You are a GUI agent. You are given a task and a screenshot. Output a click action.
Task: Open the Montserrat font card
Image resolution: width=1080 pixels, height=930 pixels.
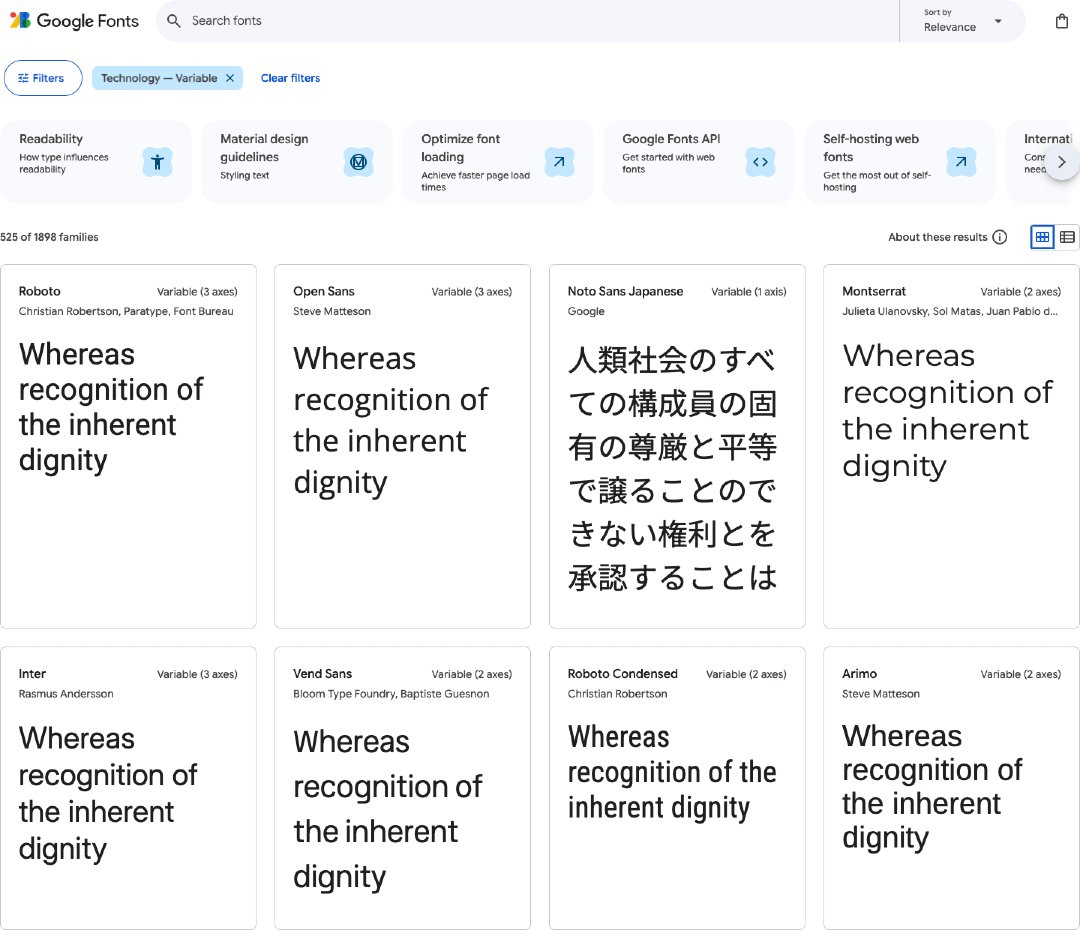951,446
